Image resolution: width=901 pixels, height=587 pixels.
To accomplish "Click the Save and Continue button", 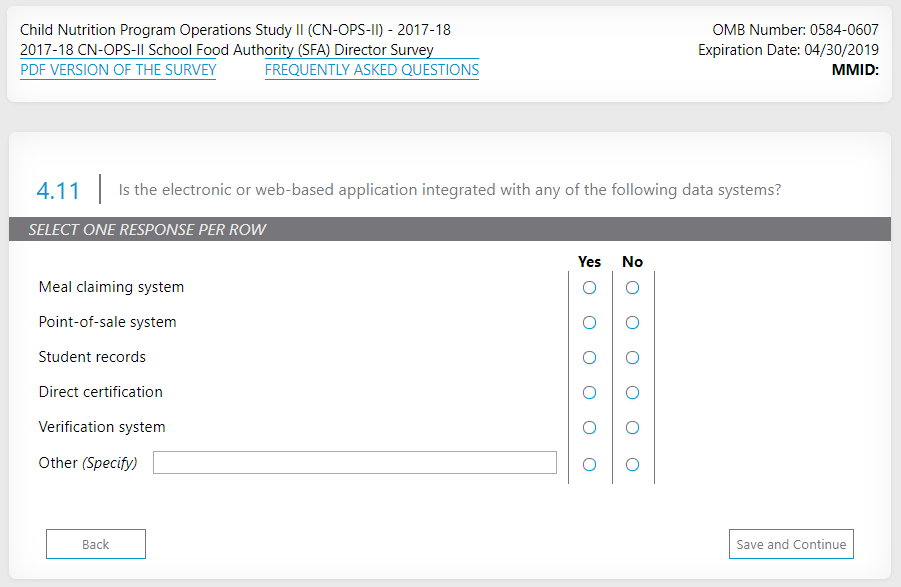I will click(x=791, y=544).
